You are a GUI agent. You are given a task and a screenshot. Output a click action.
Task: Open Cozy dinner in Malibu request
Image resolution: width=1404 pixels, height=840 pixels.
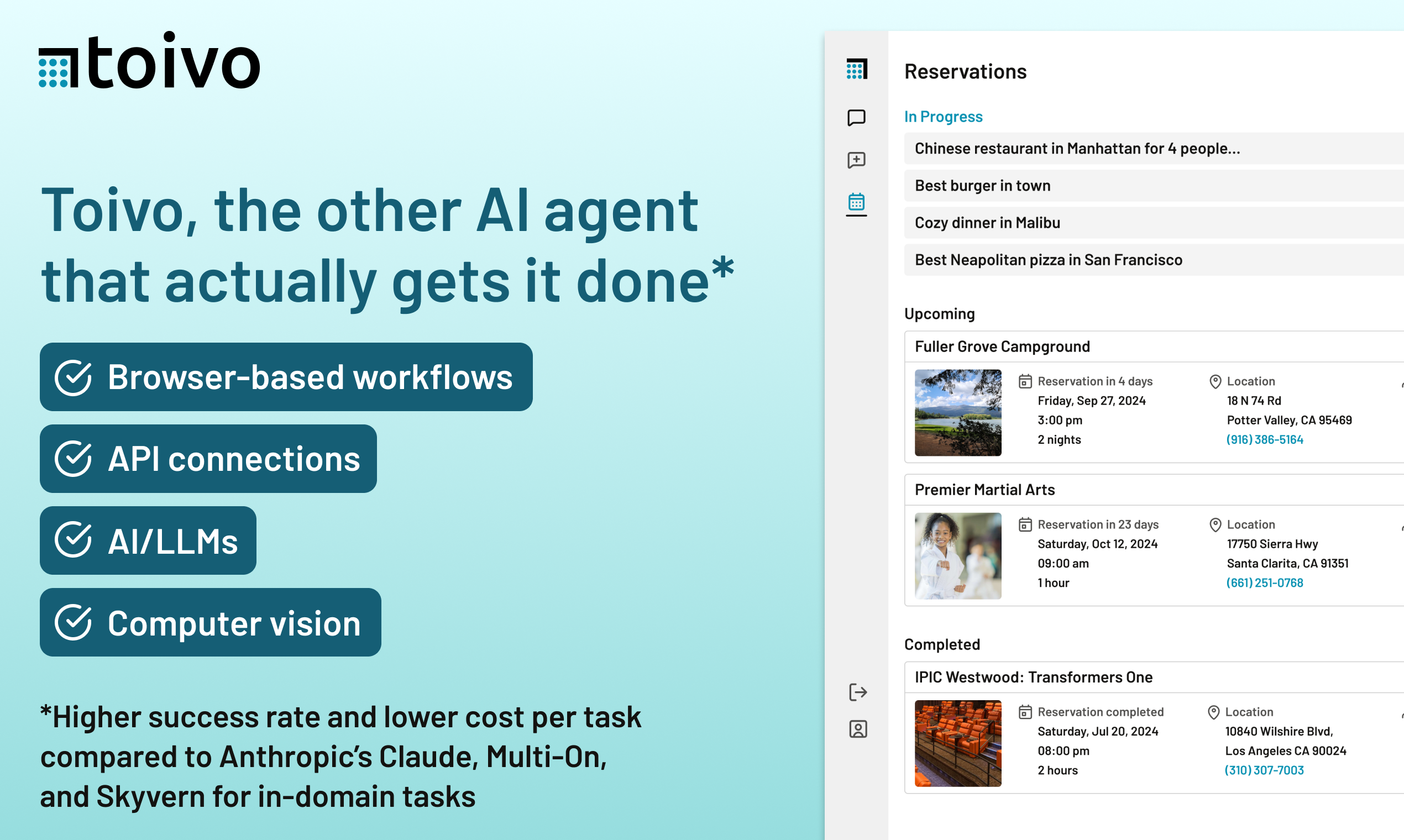point(987,223)
